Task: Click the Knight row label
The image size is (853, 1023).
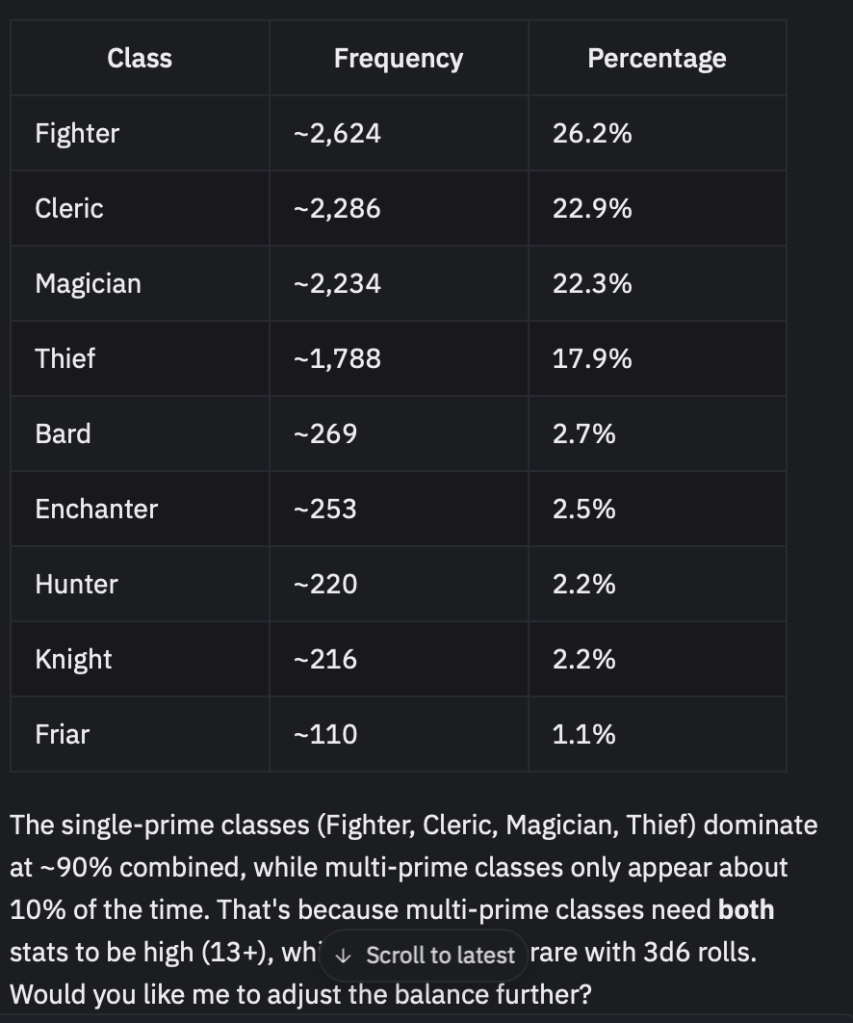Action: pyautogui.click(x=73, y=659)
